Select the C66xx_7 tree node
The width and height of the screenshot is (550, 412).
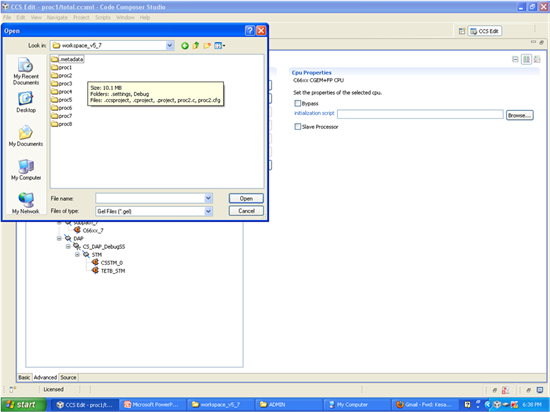[88, 230]
